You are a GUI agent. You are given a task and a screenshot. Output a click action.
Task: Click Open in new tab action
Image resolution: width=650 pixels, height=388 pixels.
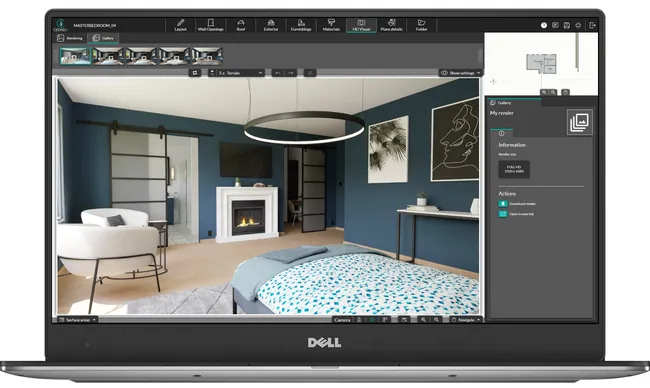(x=516, y=214)
